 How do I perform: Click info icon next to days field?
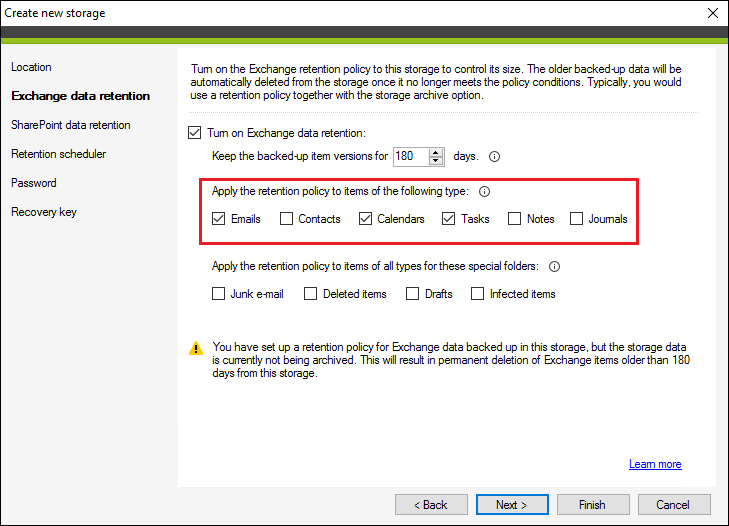pyautogui.click(x=494, y=157)
